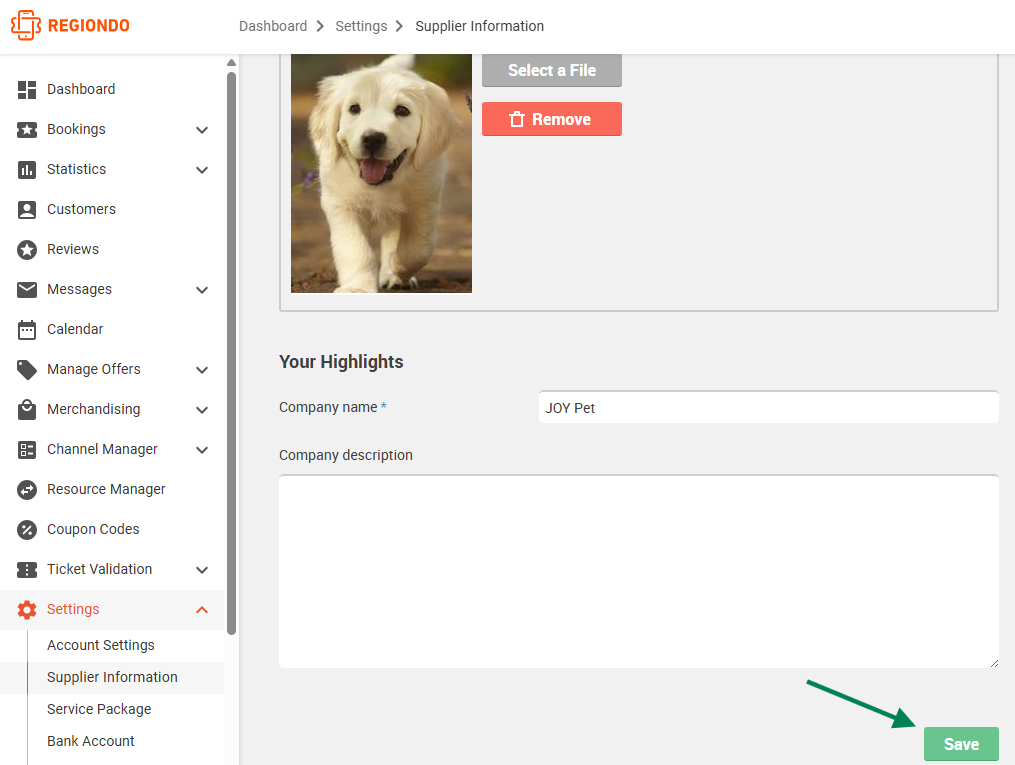Screen dimensions: 1015x765
Task: Collapse the Settings submenu chevron
Action: click(202, 610)
